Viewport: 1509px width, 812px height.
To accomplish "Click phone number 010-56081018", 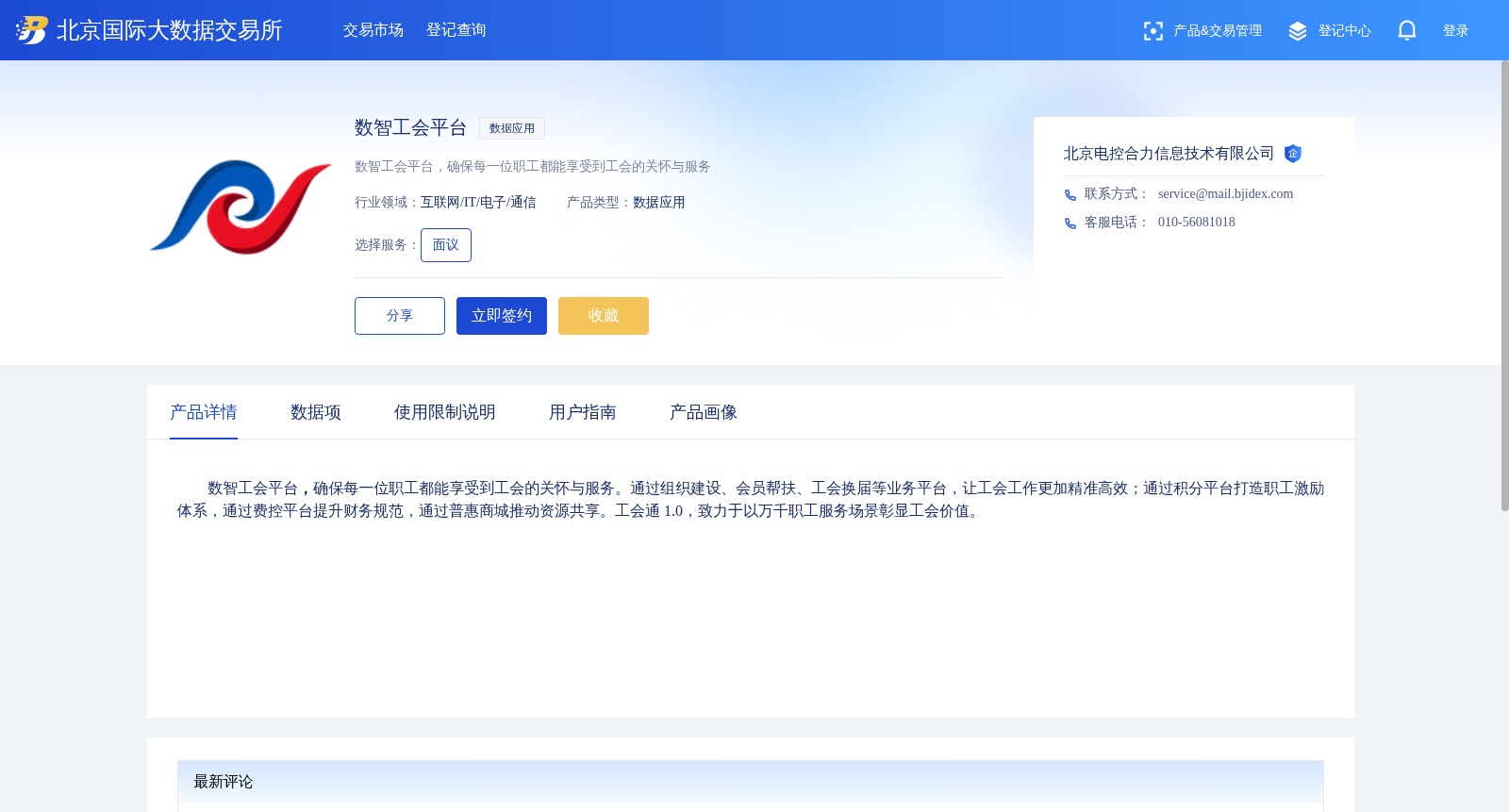I will click(1197, 223).
